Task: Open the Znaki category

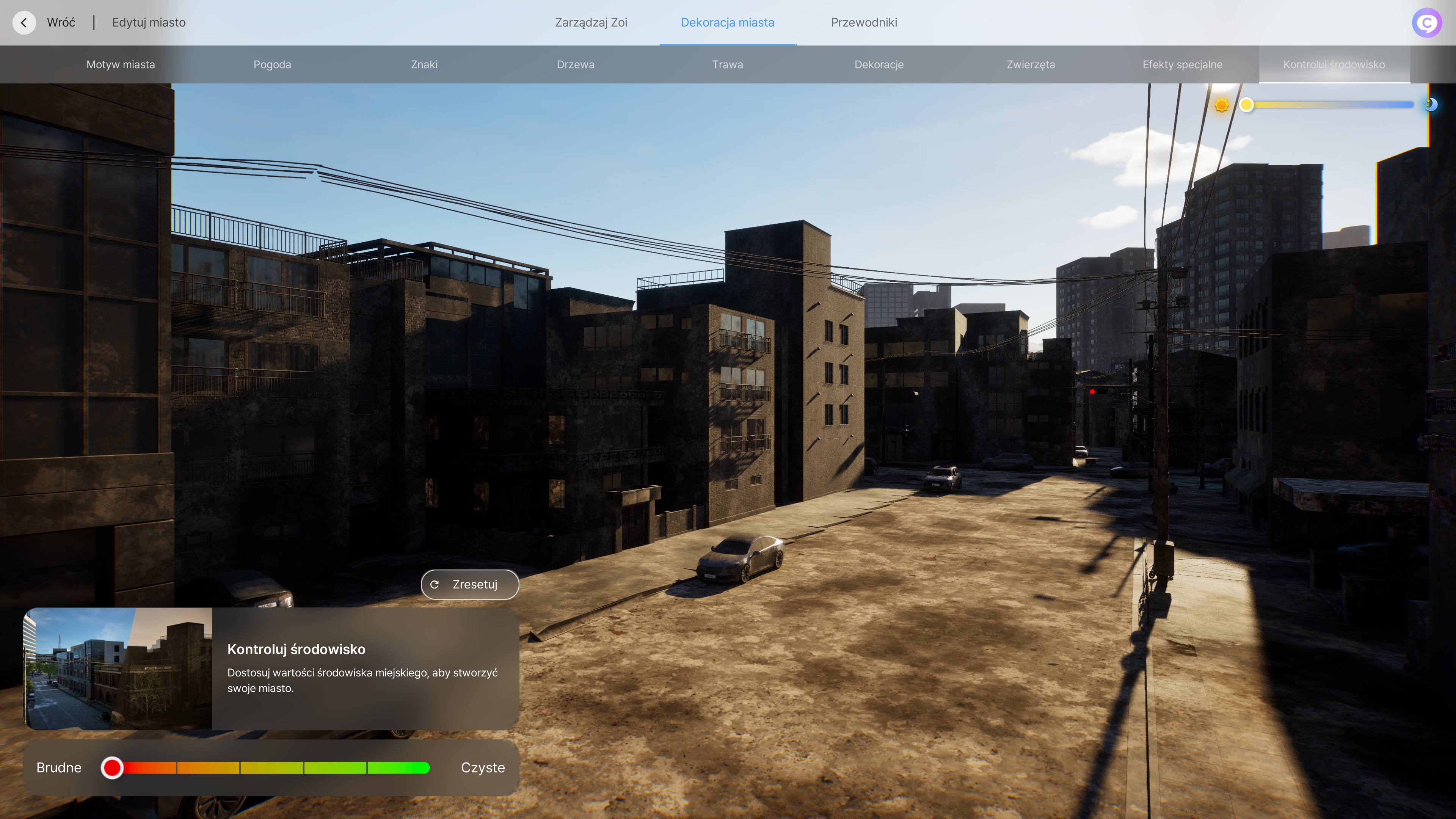Action: pos(424,64)
